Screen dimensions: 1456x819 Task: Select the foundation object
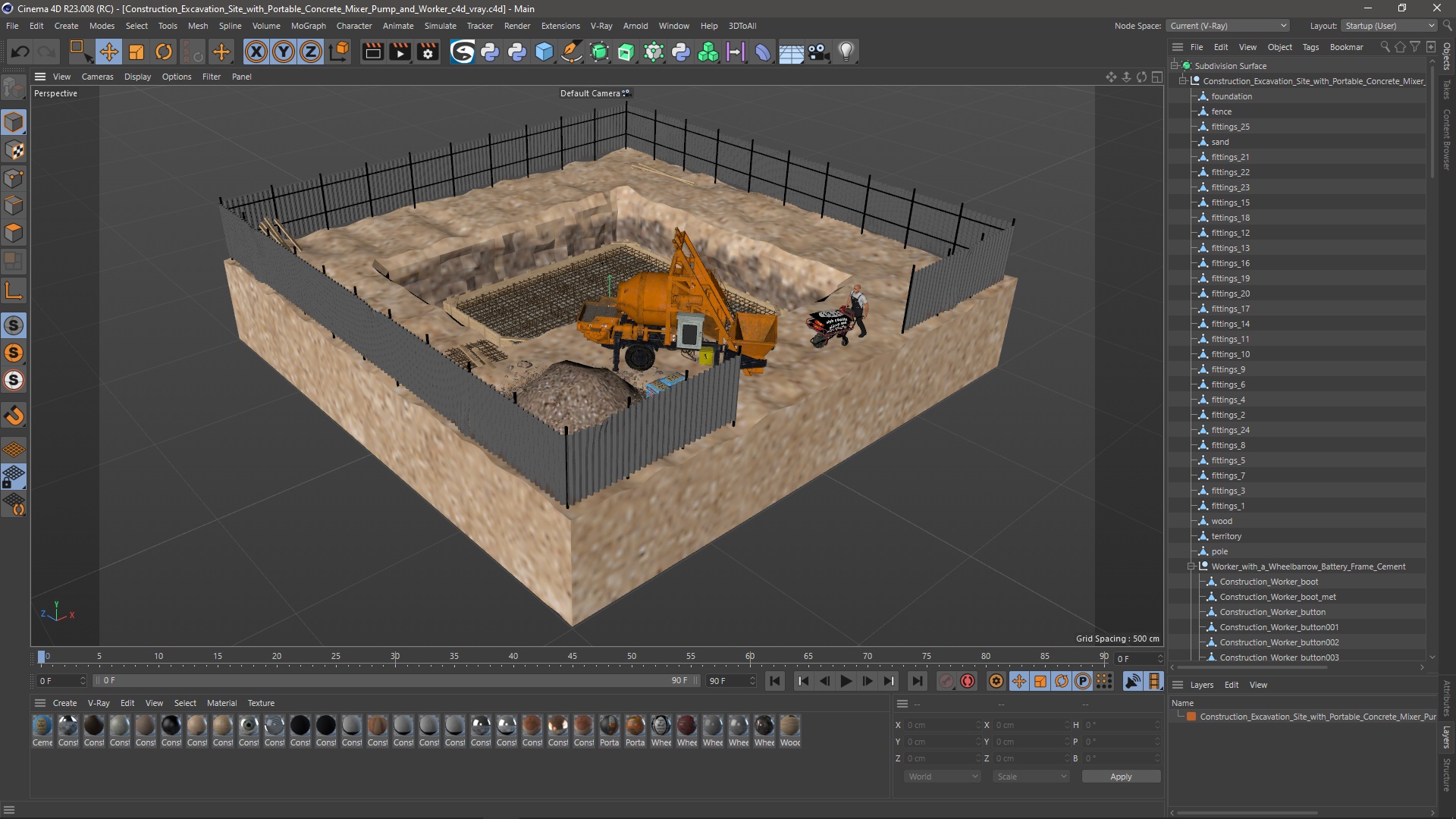1232,96
